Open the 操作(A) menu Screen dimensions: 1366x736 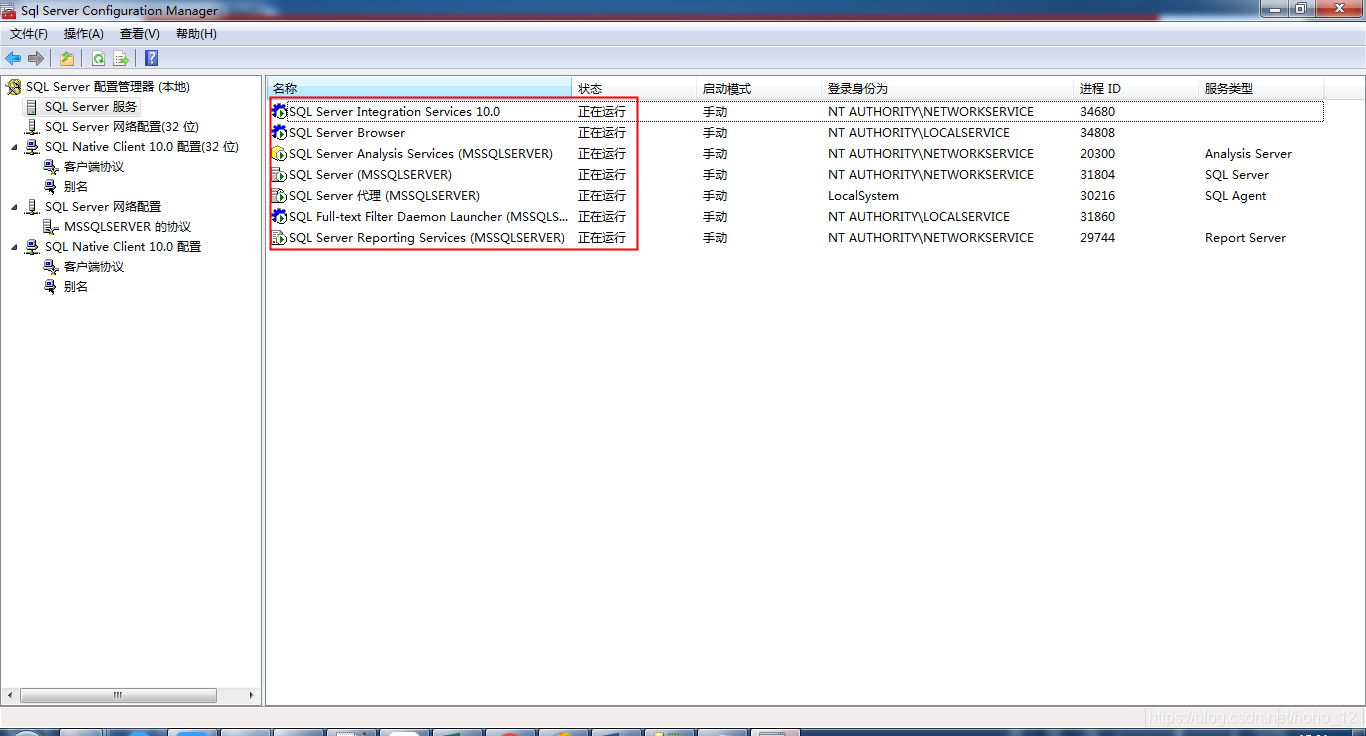(84, 34)
